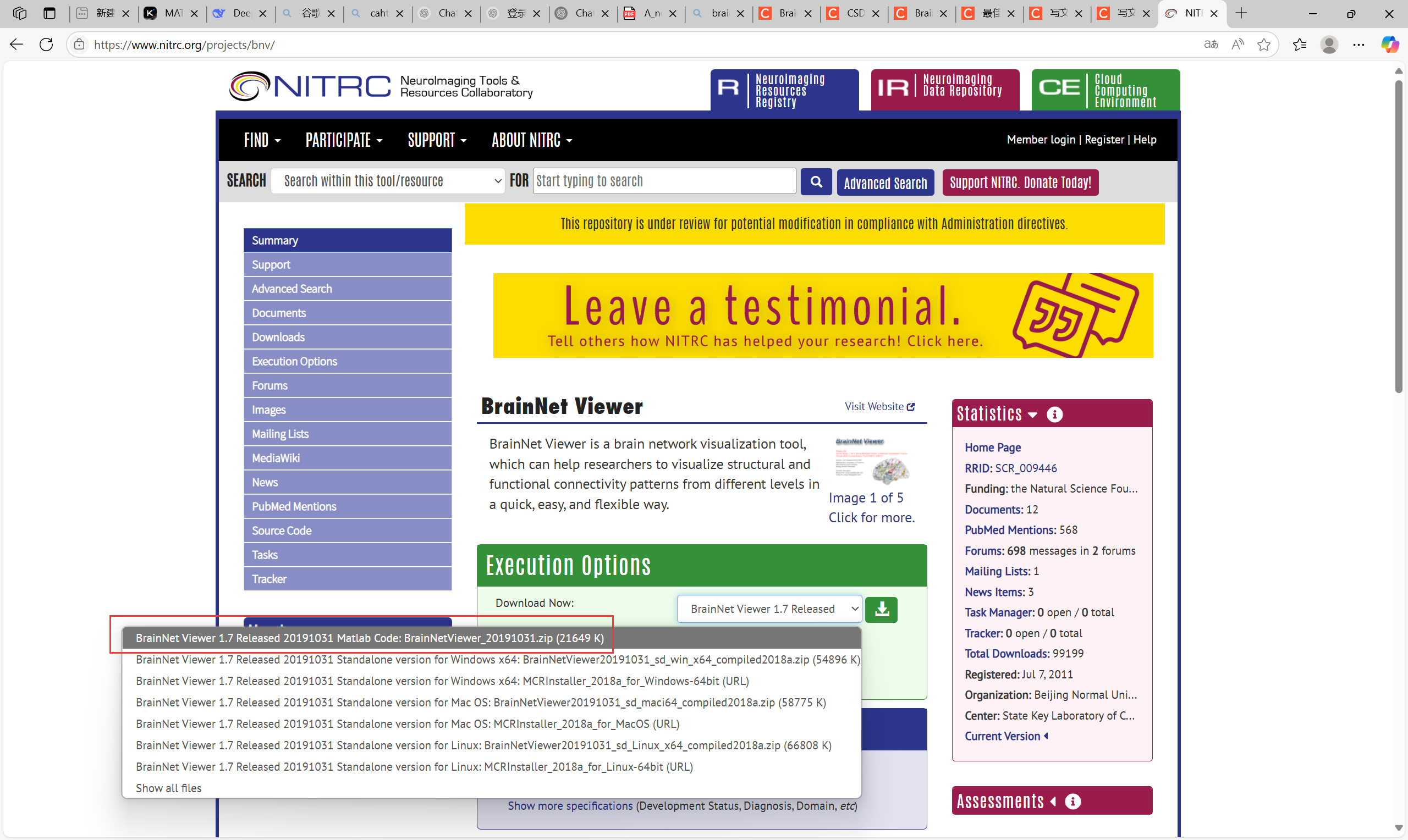Viewport: 1408px width, 840px height.
Task: Open the Downloads sidebar item
Action: (x=278, y=337)
